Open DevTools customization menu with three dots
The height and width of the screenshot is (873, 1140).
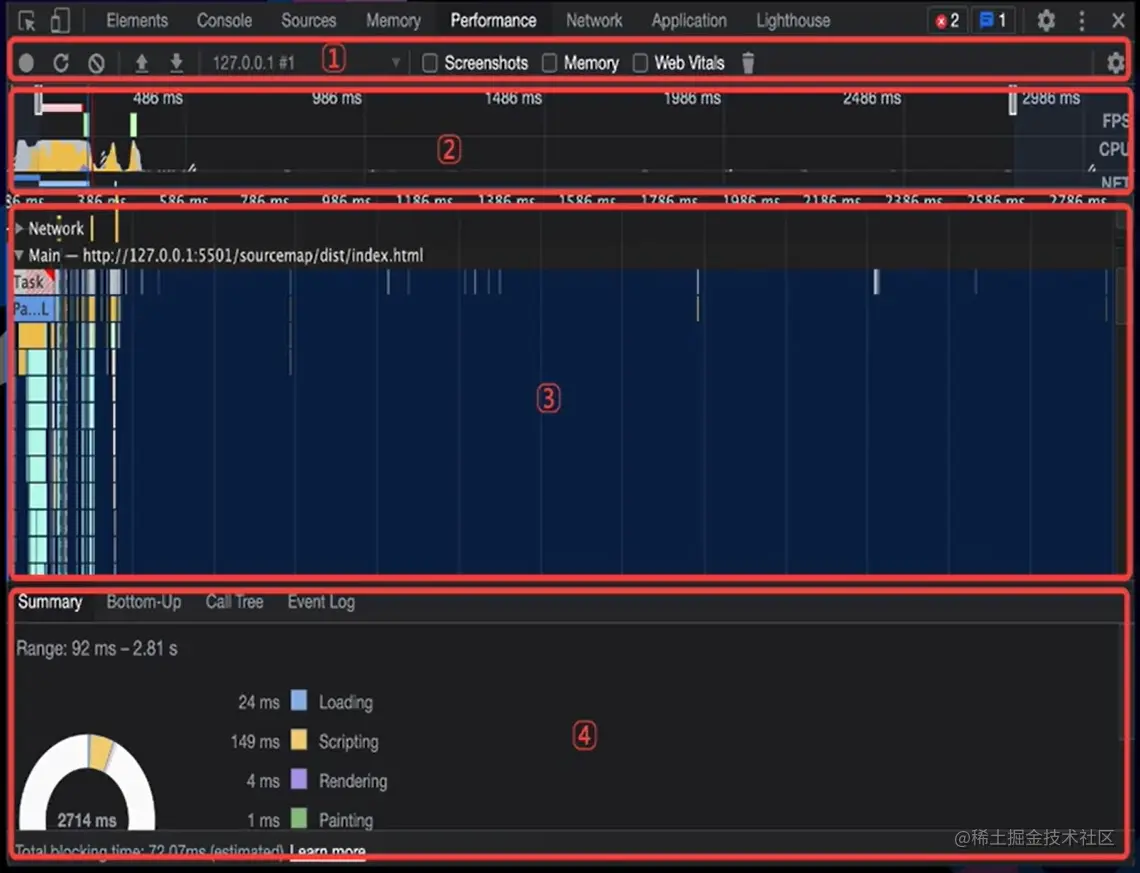[x=1082, y=20]
